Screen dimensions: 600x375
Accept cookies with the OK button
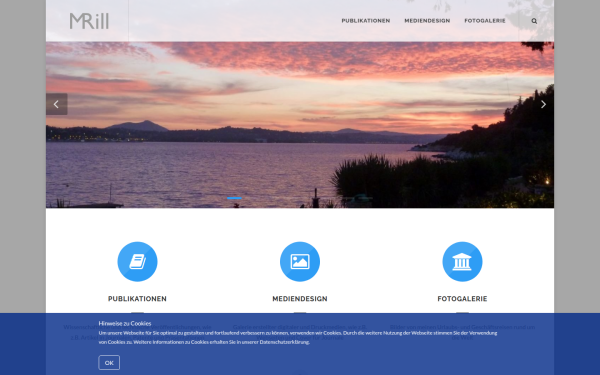[x=109, y=363]
